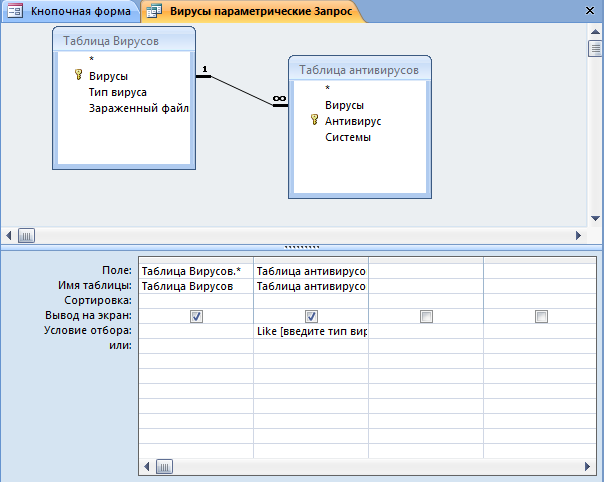Select the Зараженный файл field
This screenshot has width=604, height=482.
coord(138,108)
